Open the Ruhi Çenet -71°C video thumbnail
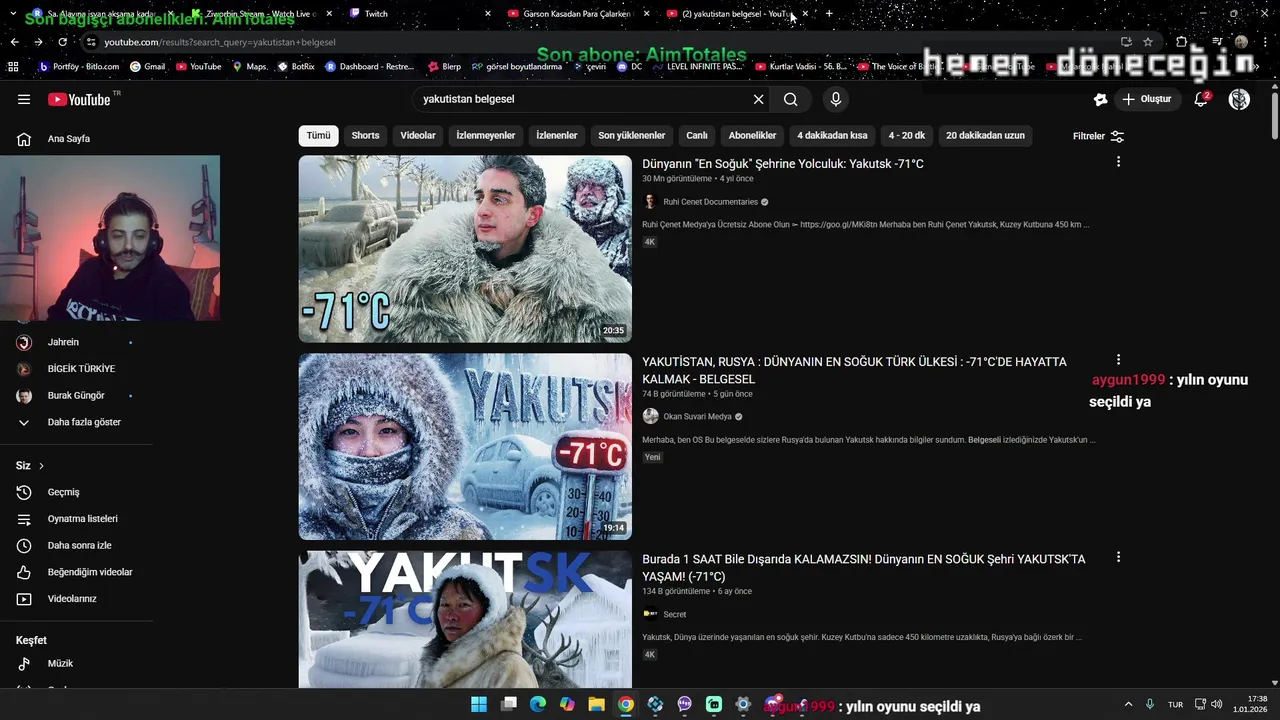The image size is (1280, 720). (x=465, y=249)
